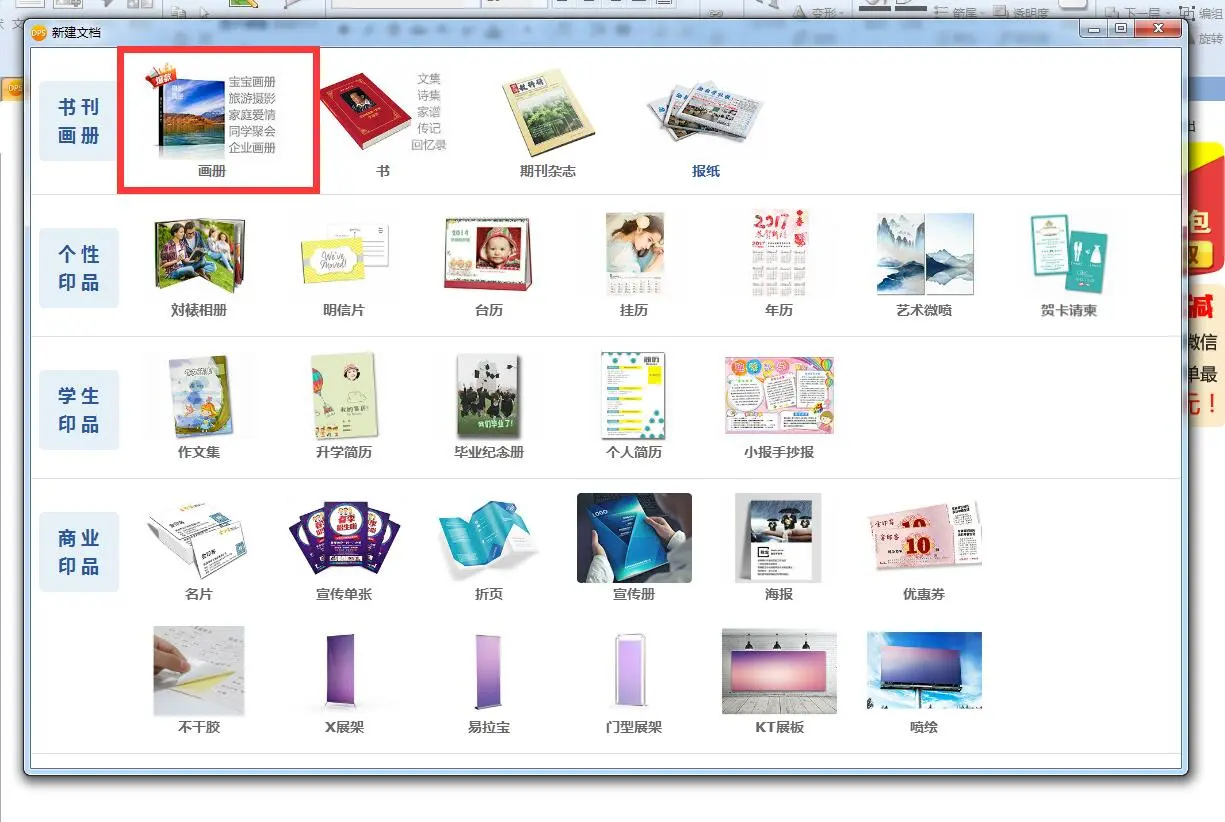Select the 贺卡请柬 greeting card icon
This screenshot has height=822, width=1225.
point(1069,253)
